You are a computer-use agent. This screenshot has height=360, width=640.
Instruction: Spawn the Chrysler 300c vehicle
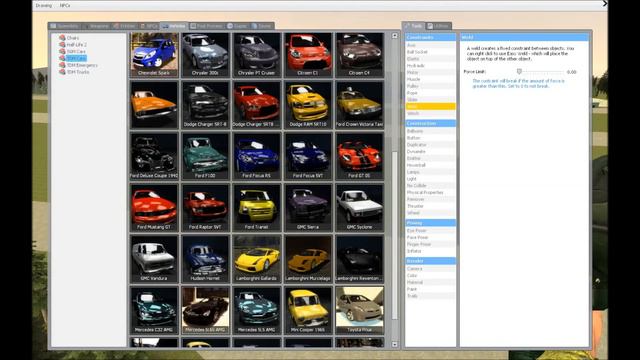(x=206, y=55)
